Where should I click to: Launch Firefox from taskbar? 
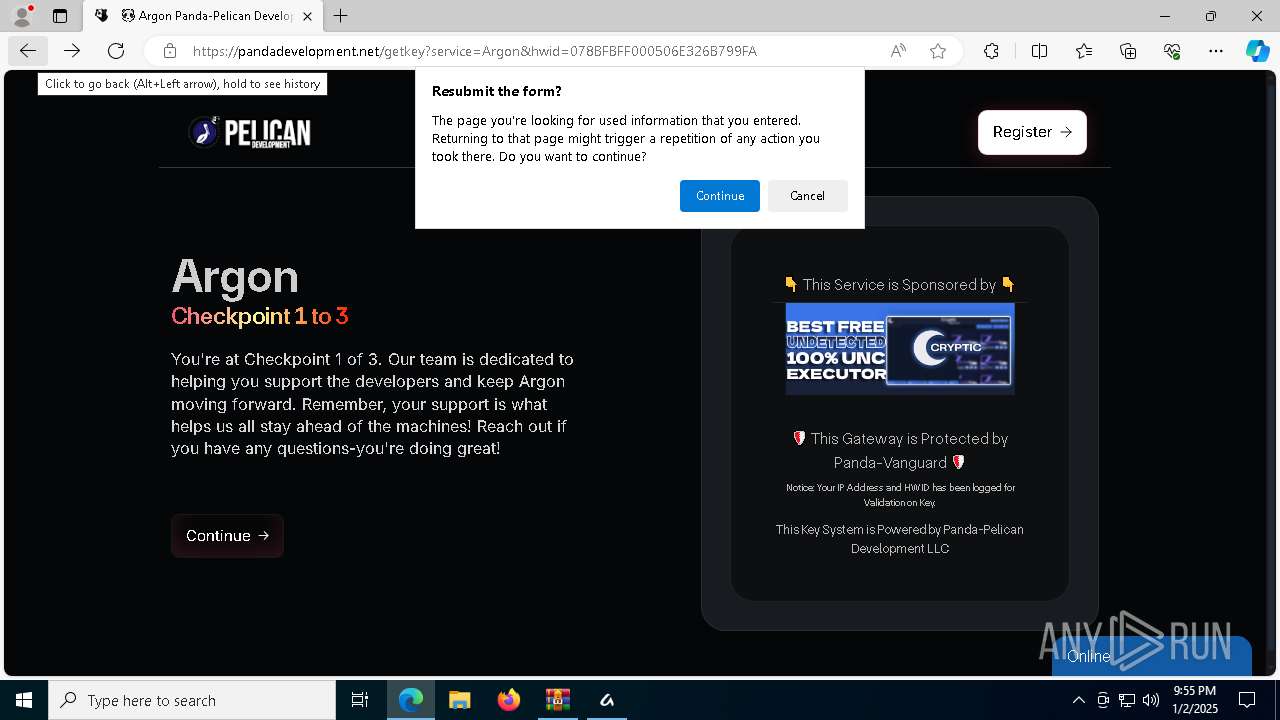click(509, 700)
